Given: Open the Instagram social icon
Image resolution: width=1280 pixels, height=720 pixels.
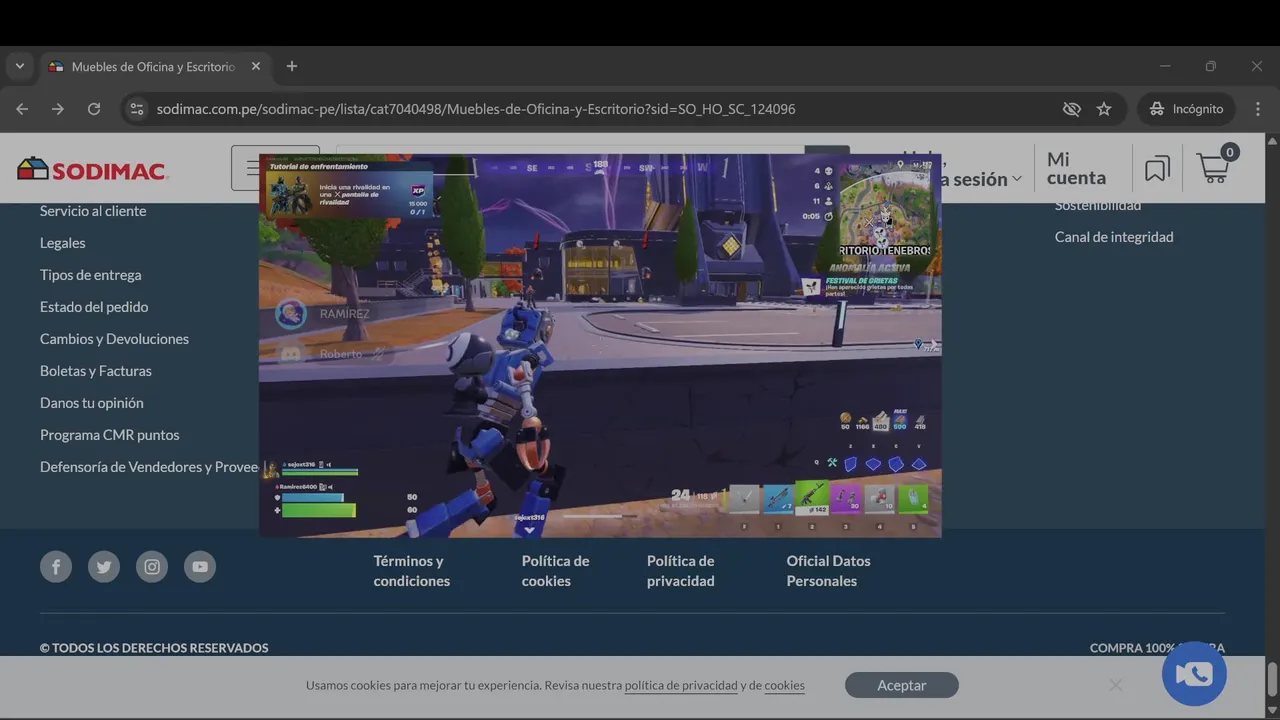Looking at the screenshot, I should [152, 567].
